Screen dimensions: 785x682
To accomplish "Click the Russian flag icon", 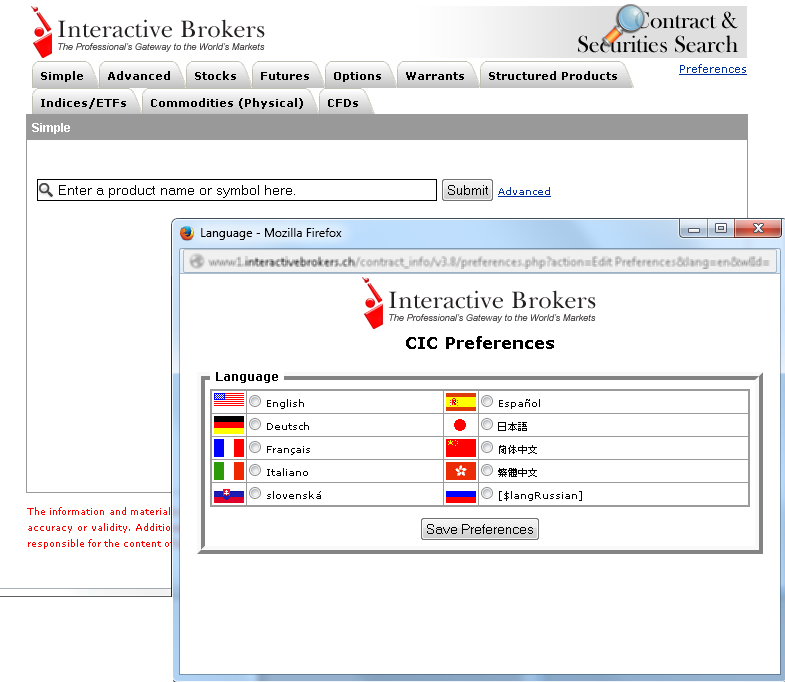I will (461, 496).
